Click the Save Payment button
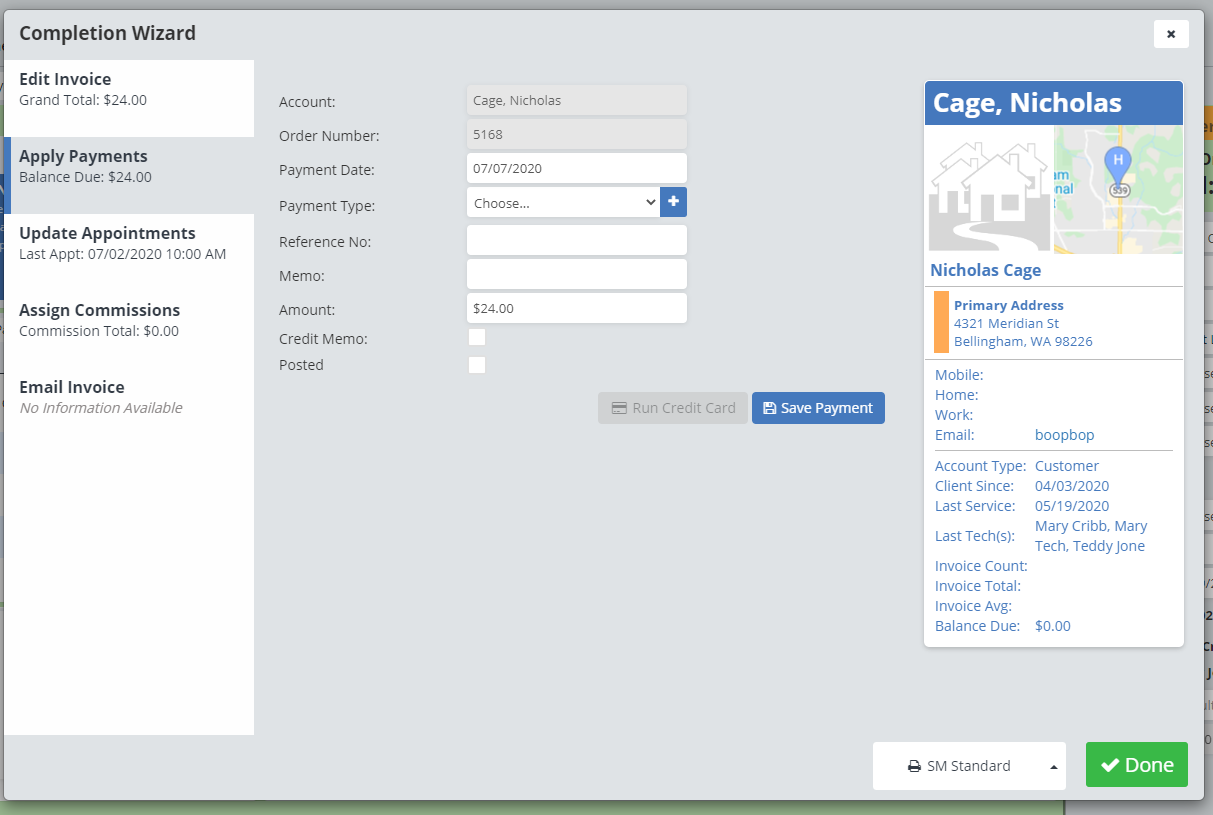Screen dimensions: 1213x815 pyautogui.click(x=817, y=408)
